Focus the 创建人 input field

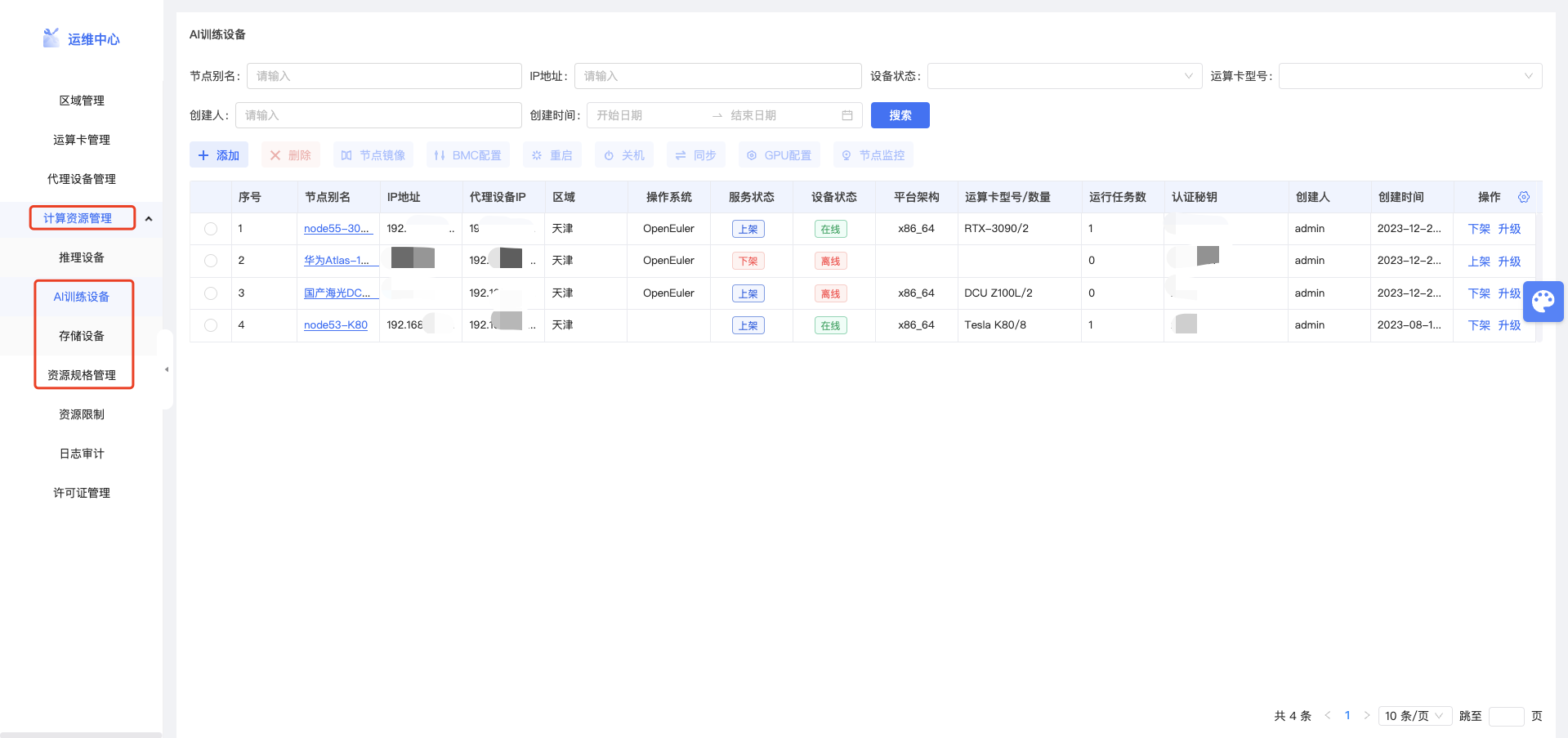coord(378,115)
